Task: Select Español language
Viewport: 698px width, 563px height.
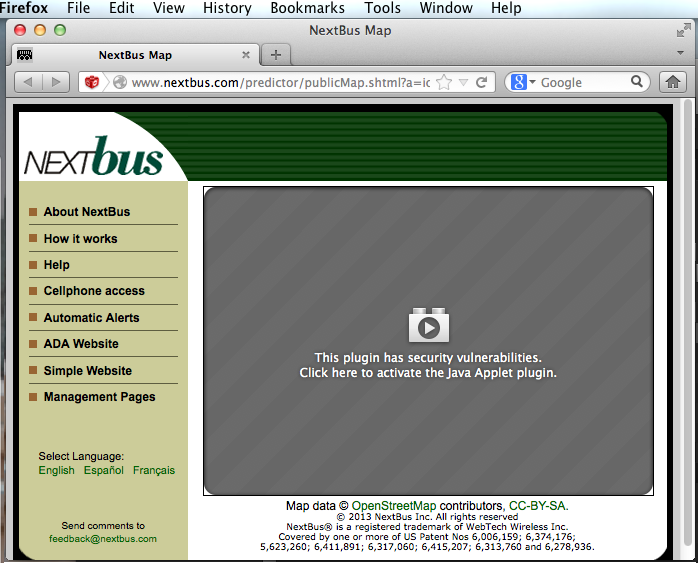Action: click(x=104, y=470)
